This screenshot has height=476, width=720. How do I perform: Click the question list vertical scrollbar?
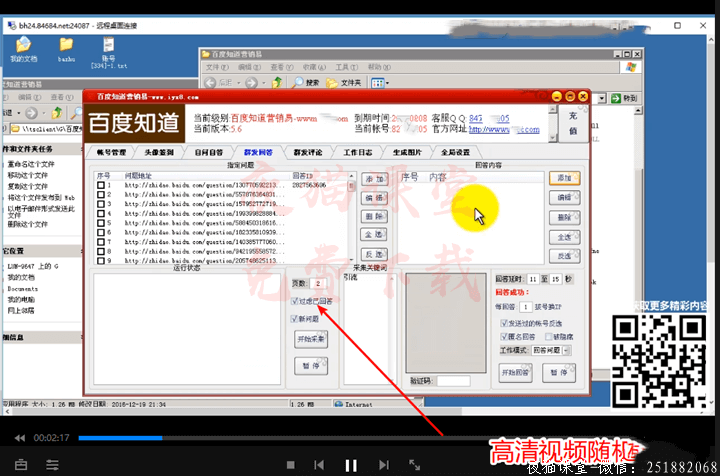(352, 217)
